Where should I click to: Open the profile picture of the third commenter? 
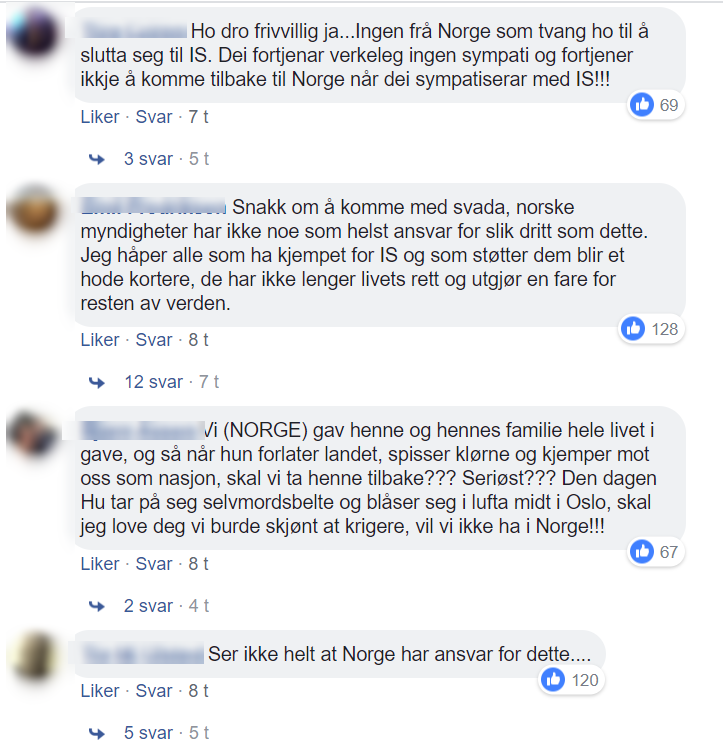(34, 435)
